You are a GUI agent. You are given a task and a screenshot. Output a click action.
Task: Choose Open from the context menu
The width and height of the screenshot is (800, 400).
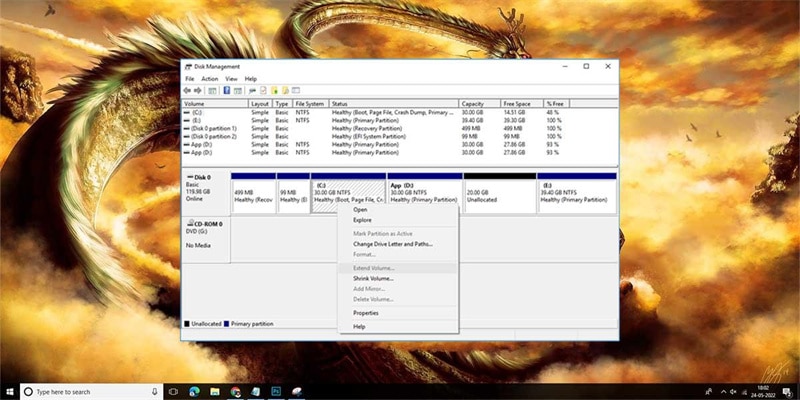click(x=398, y=210)
